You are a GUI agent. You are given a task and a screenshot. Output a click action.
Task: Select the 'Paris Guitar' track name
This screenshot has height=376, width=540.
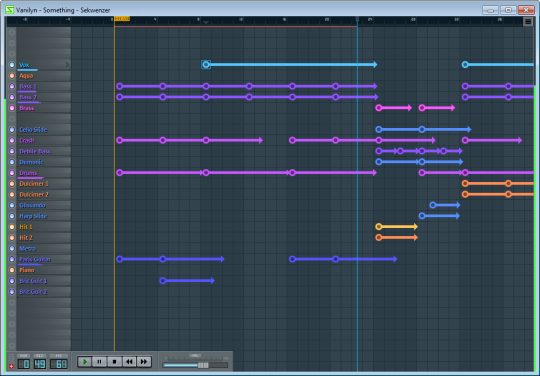35,259
